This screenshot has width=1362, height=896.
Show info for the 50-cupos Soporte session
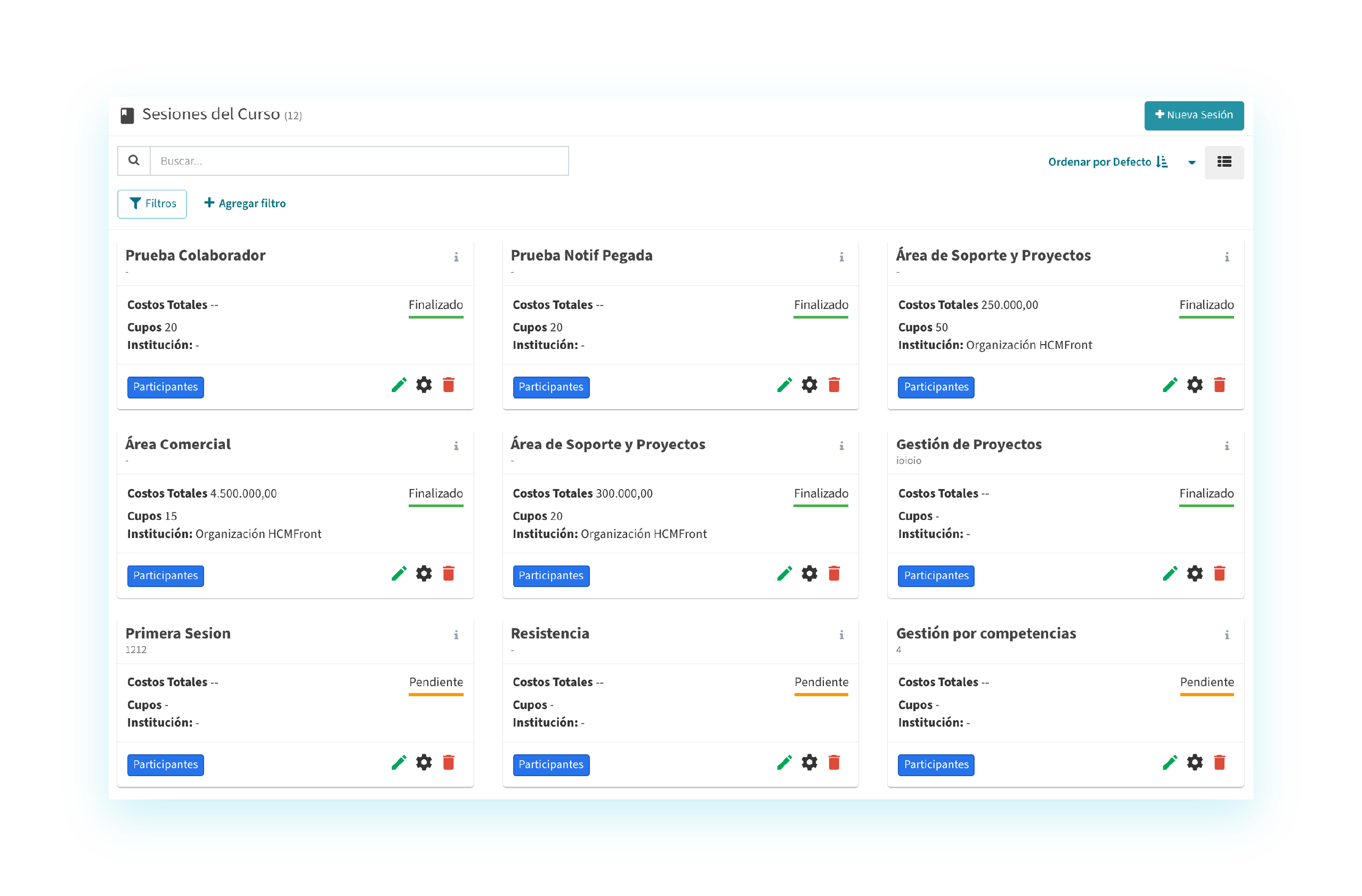(x=1227, y=257)
